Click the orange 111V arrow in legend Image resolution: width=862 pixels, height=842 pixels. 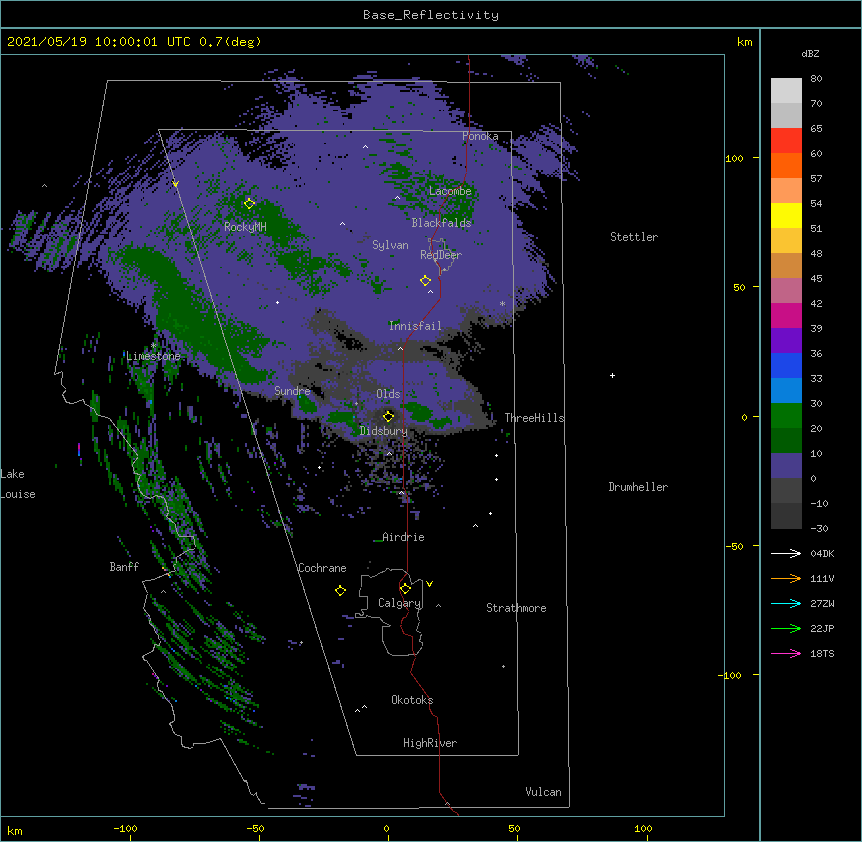786,578
